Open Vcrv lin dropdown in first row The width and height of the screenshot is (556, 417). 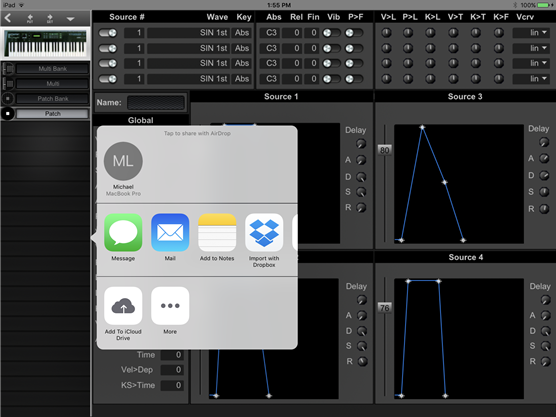[531, 33]
